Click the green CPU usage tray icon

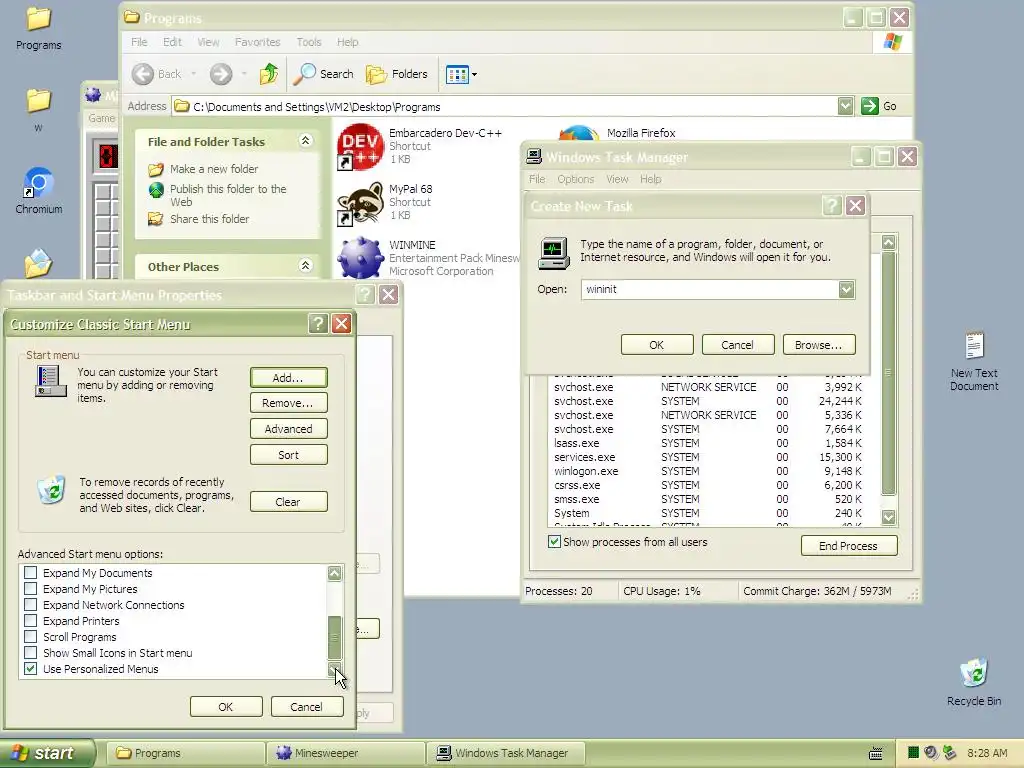913,753
